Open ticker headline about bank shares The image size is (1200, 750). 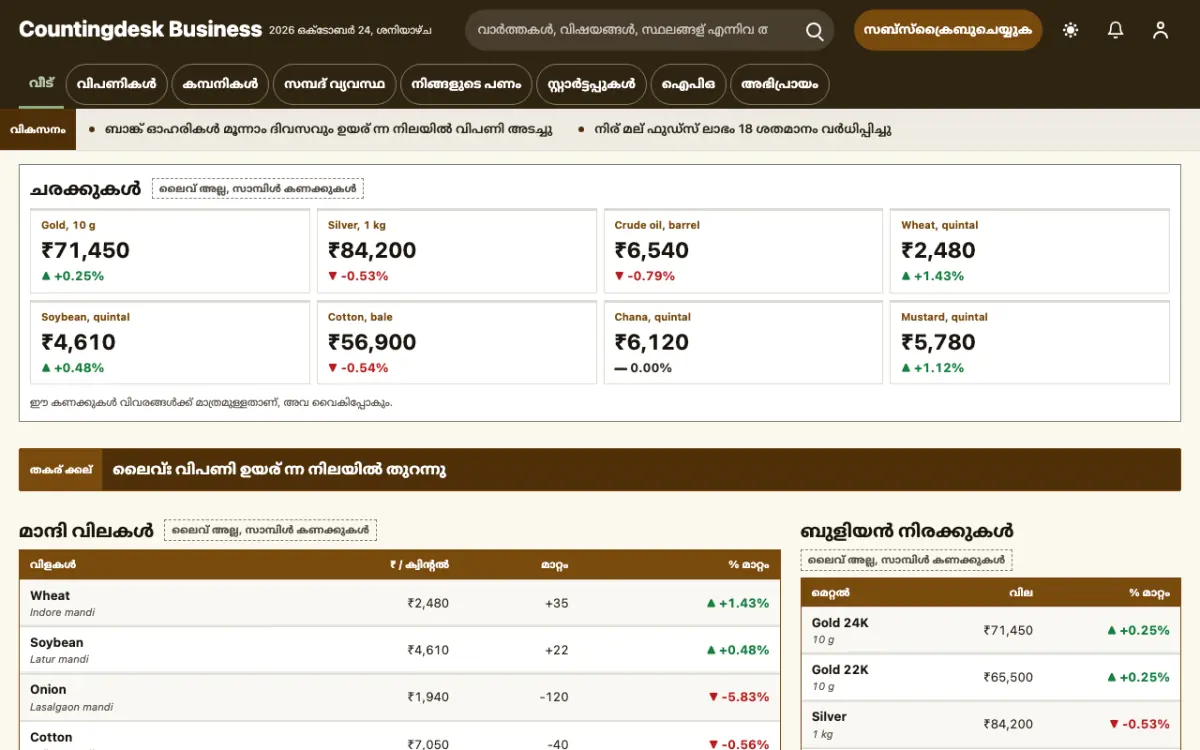[328, 130]
